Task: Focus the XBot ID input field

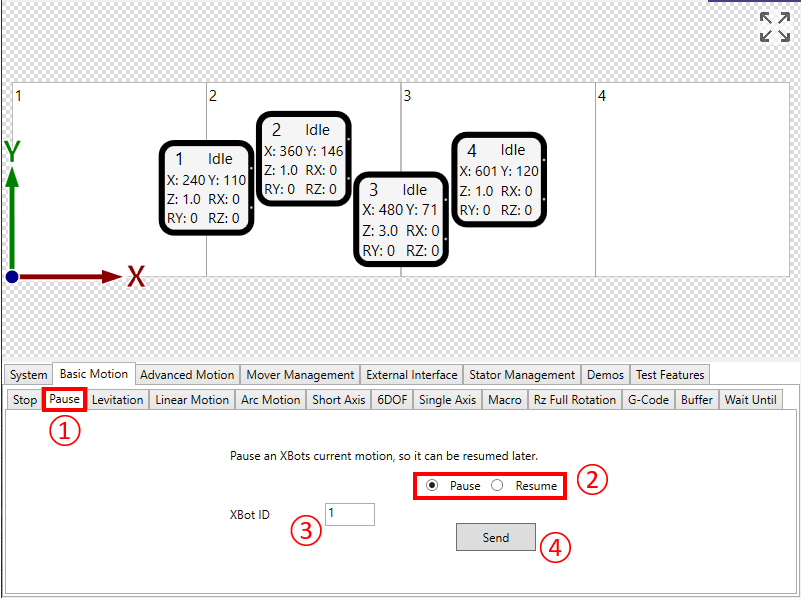Action: 349,514
